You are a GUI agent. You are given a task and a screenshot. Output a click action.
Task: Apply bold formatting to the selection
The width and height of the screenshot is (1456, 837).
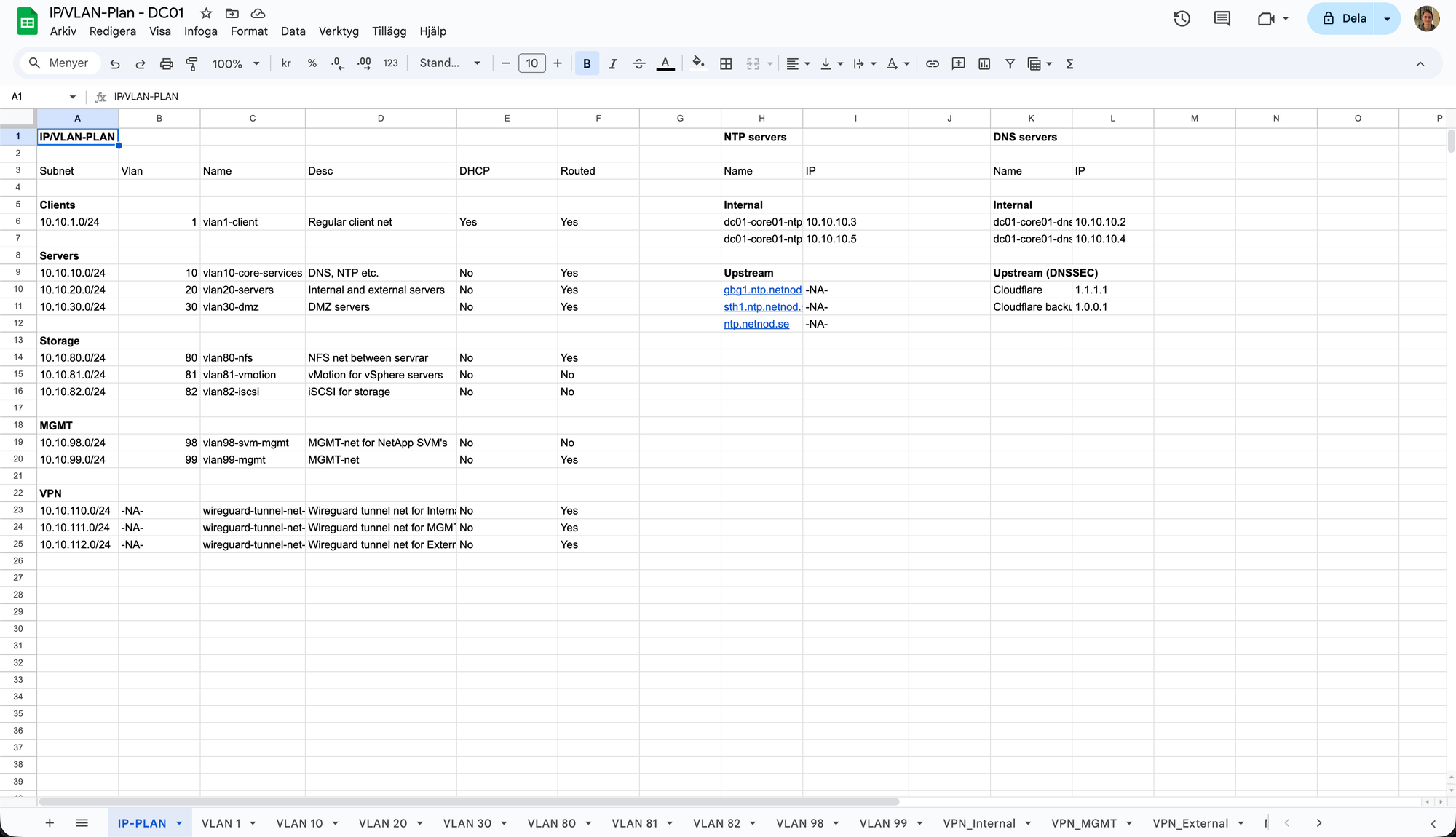(x=587, y=63)
